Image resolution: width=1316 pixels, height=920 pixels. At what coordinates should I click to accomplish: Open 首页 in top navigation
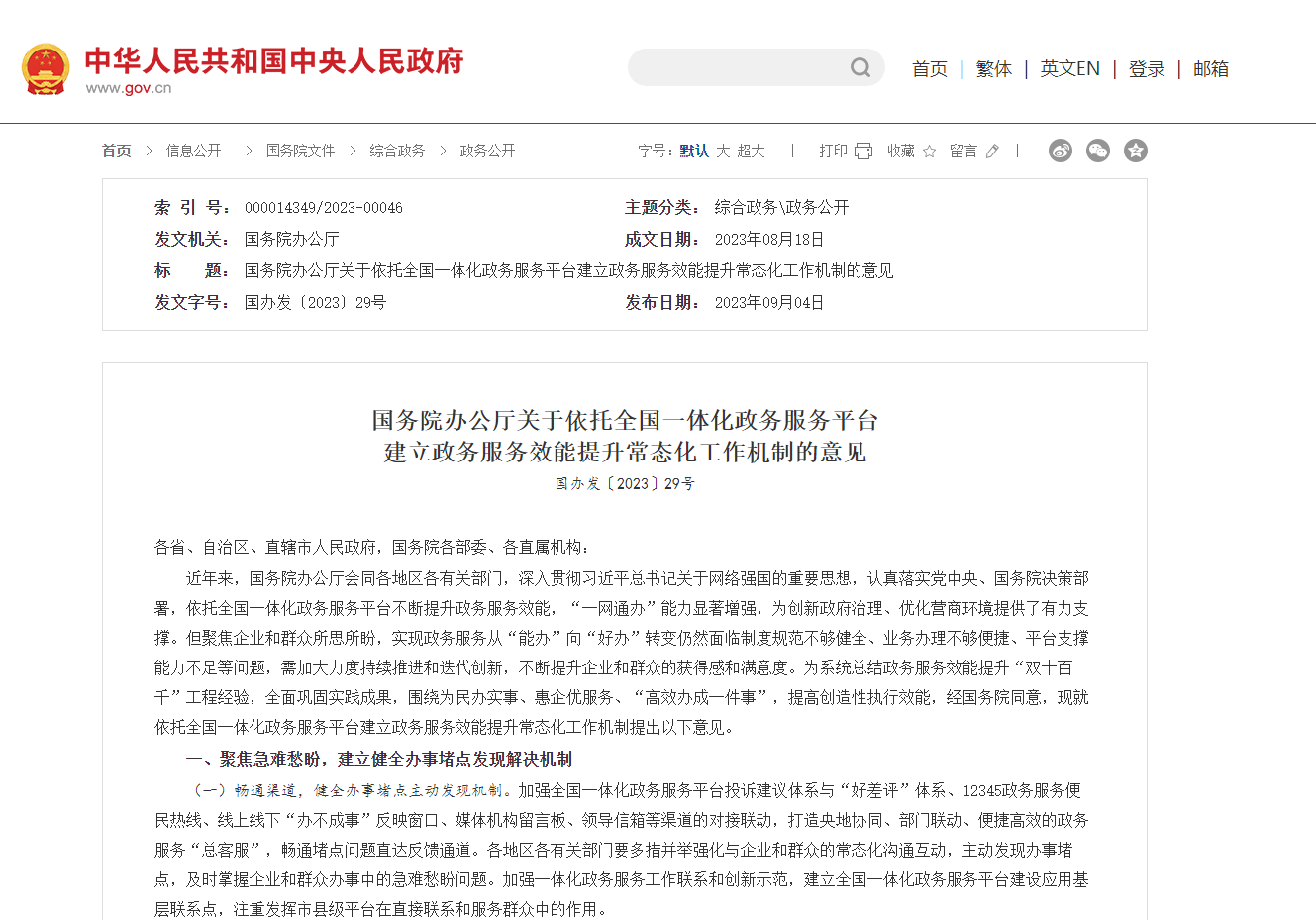(x=930, y=69)
